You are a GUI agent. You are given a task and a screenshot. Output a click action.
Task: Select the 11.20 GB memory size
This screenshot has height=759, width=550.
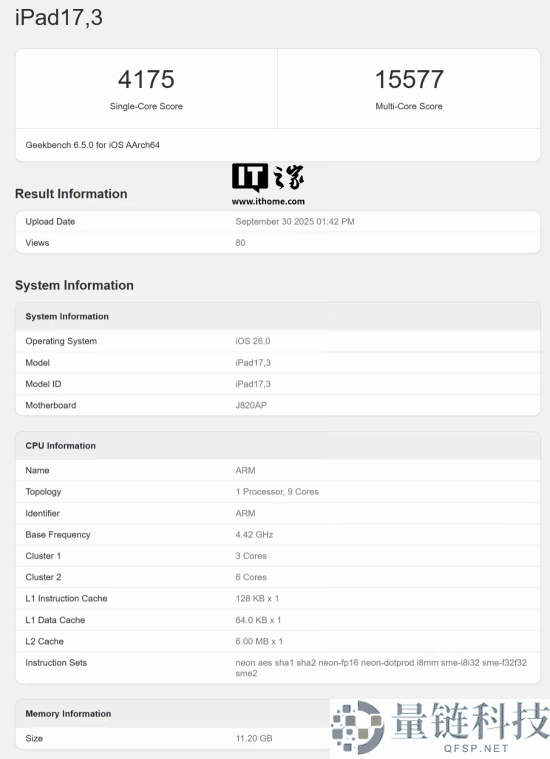coord(254,738)
